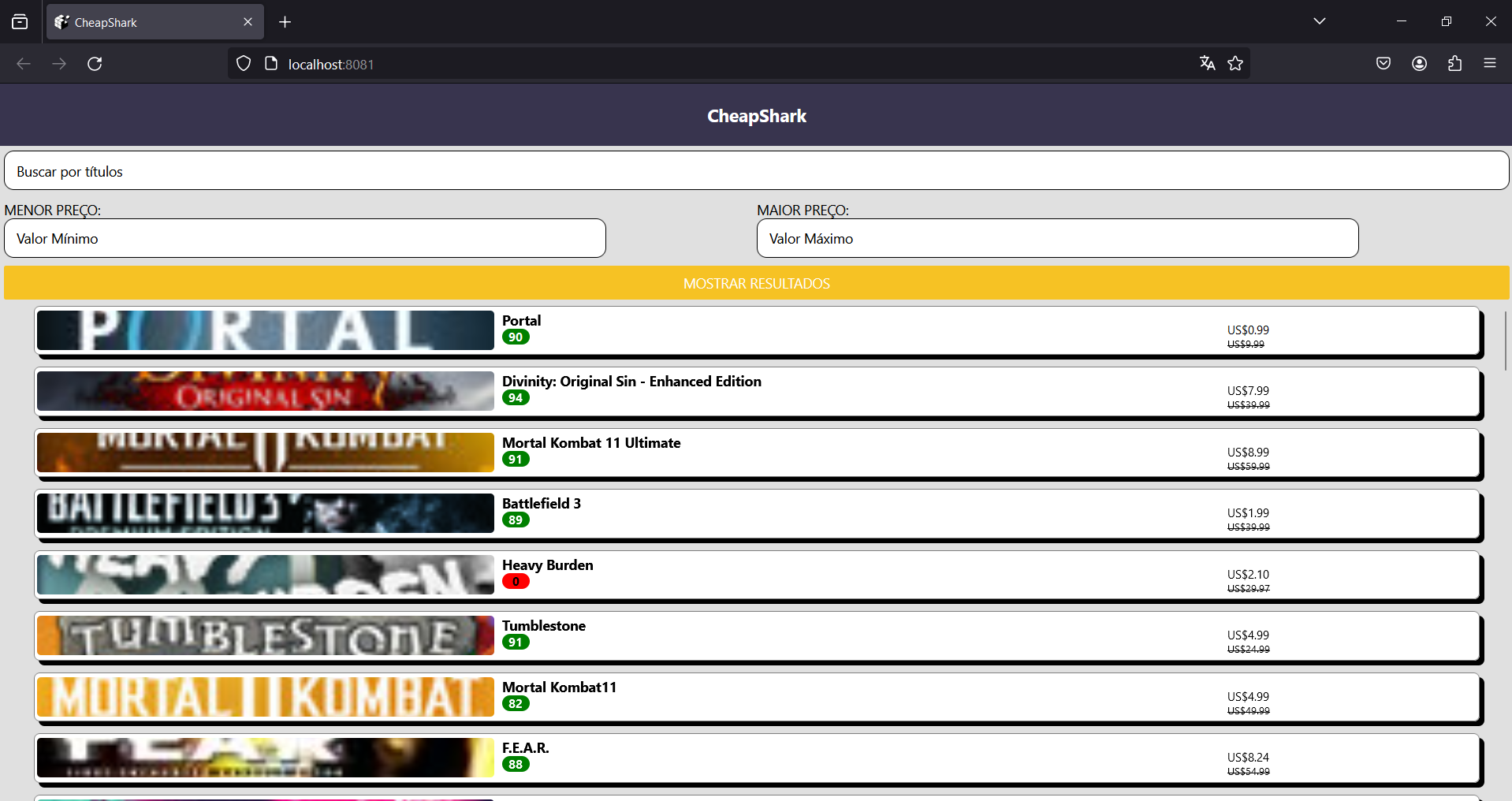Click the Portal game banner image
Viewport: 1512px width, 801px height.
[x=266, y=330]
